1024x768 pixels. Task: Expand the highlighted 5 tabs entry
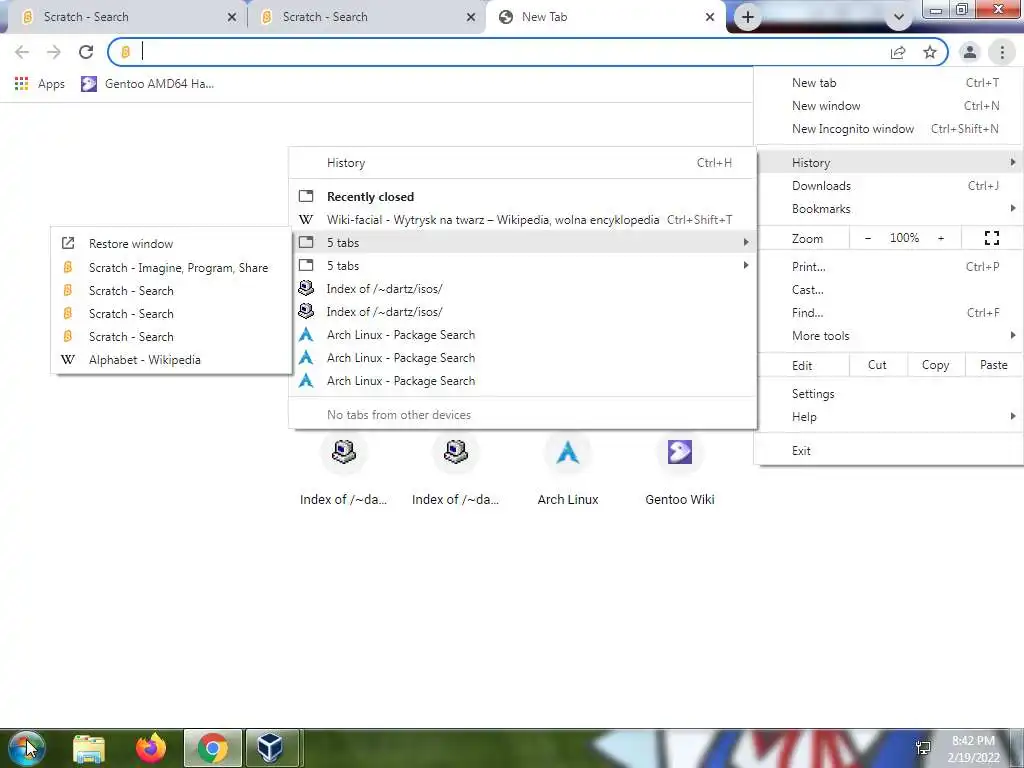click(523, 242)
